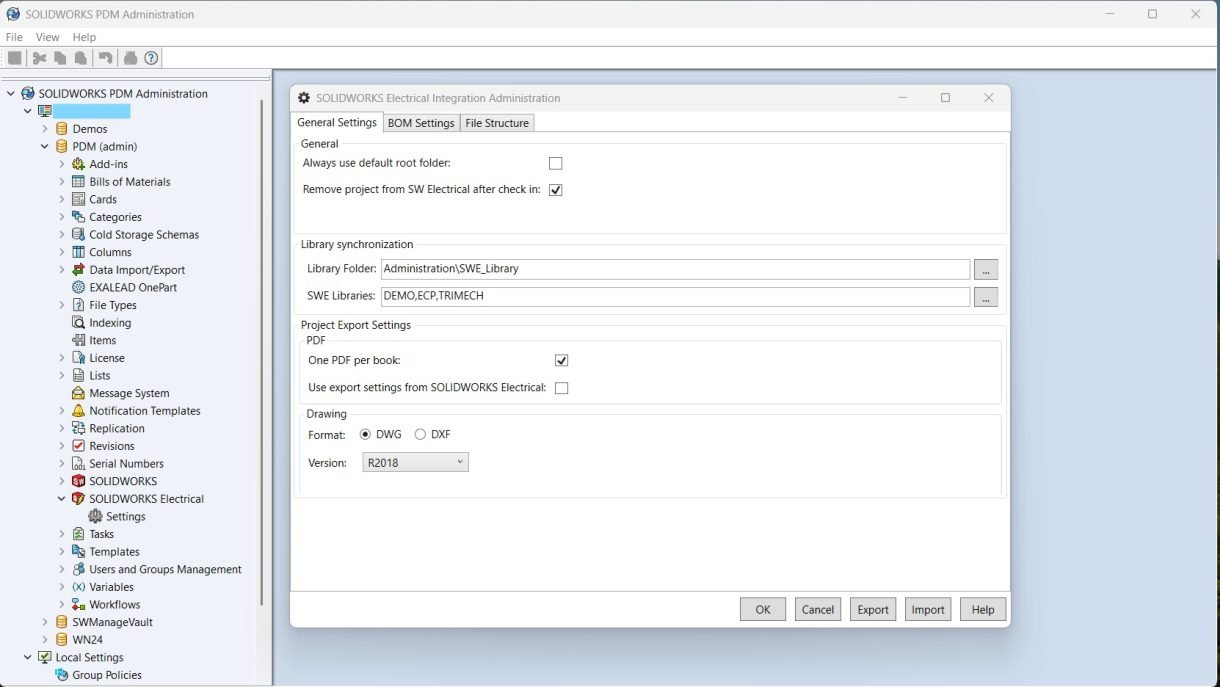Screen dimensions: 1220x687
Task: Open the View menu
Action: point(47,37)
